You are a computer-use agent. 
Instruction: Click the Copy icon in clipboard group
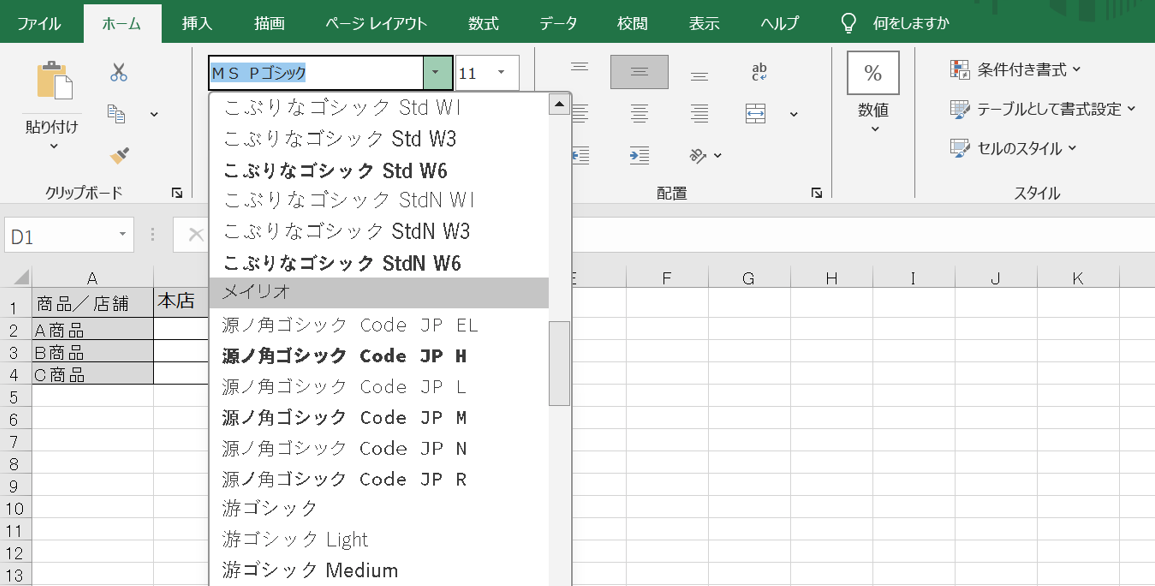point(117,114)
